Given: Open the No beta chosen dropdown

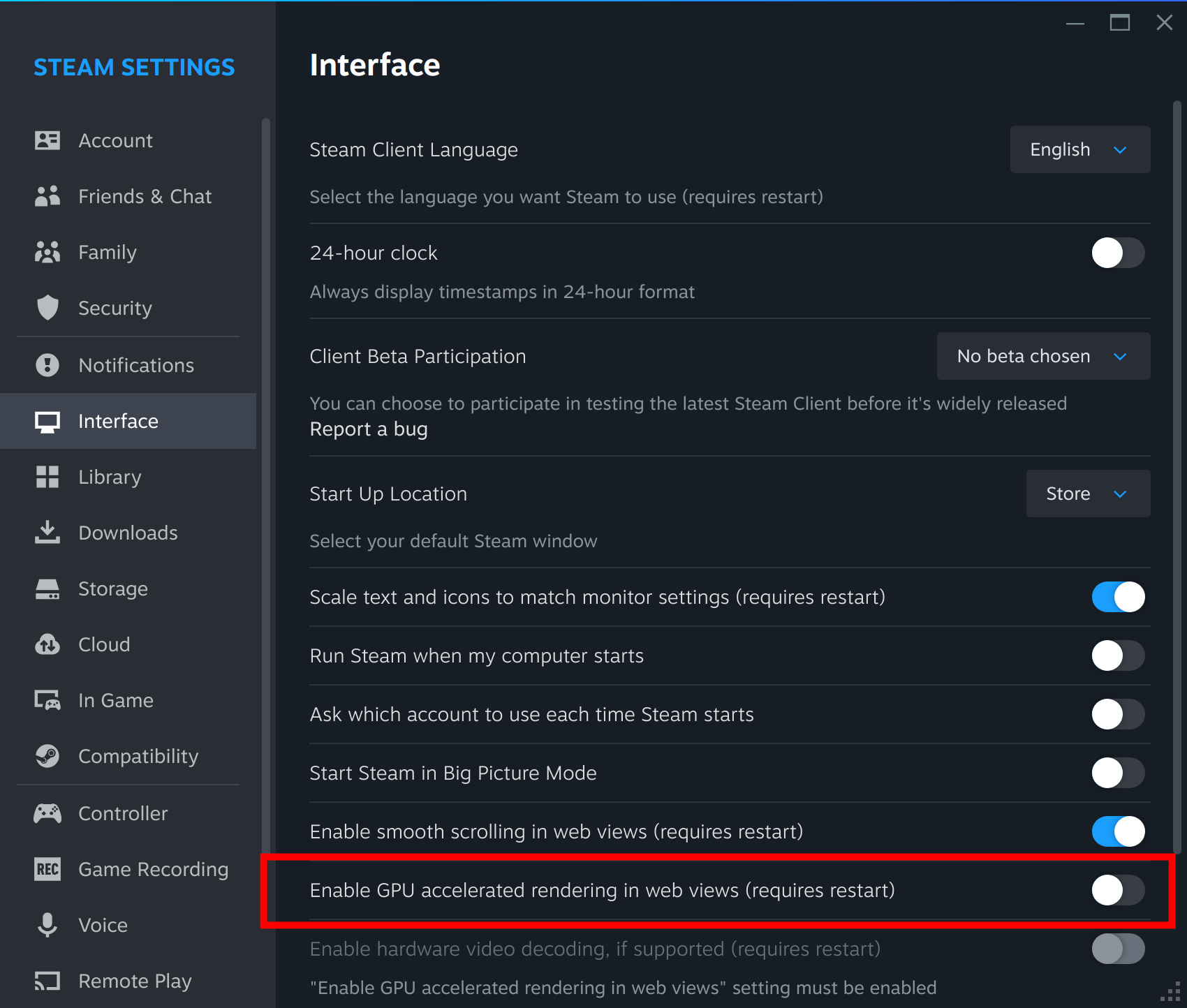Looking at the screenshot, I should coord(1043,356).
